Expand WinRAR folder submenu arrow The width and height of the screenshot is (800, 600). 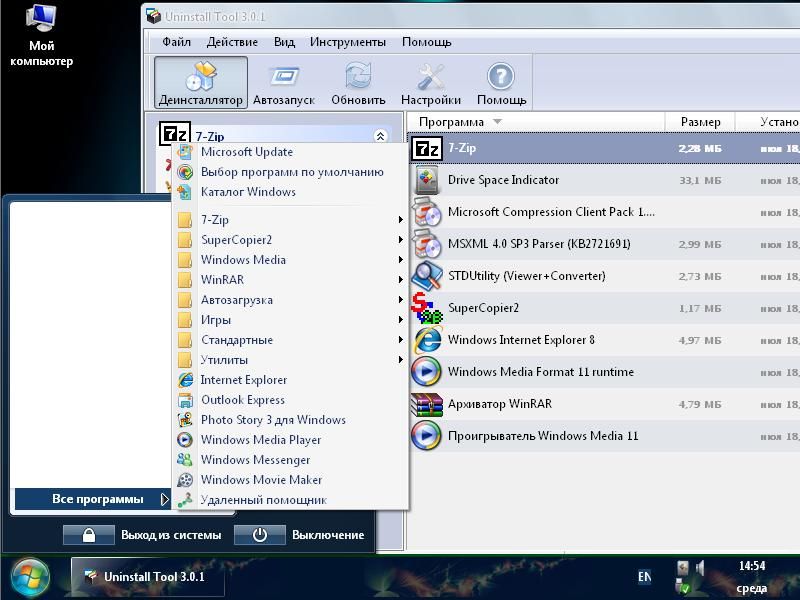401,280
